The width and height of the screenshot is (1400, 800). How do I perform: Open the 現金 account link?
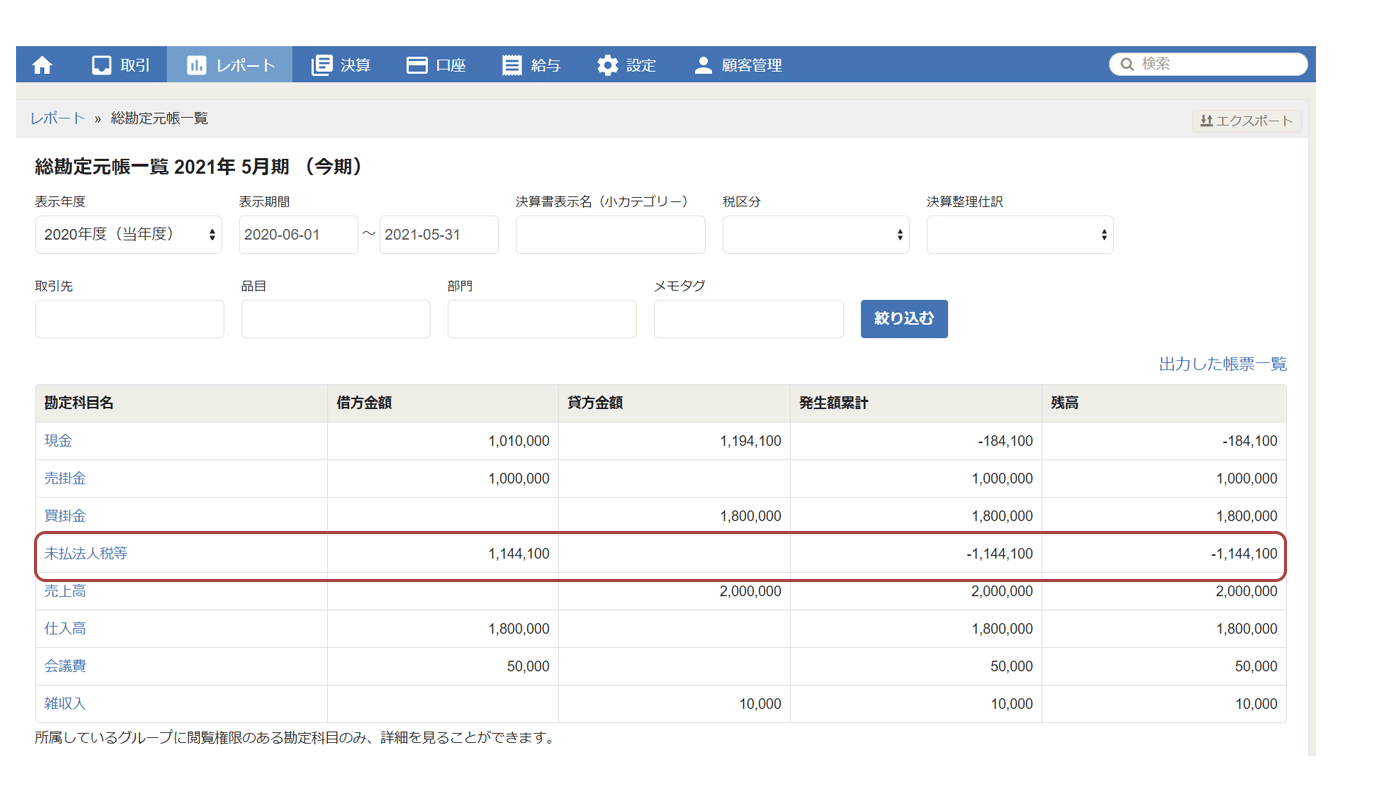[x=58, y=440]
